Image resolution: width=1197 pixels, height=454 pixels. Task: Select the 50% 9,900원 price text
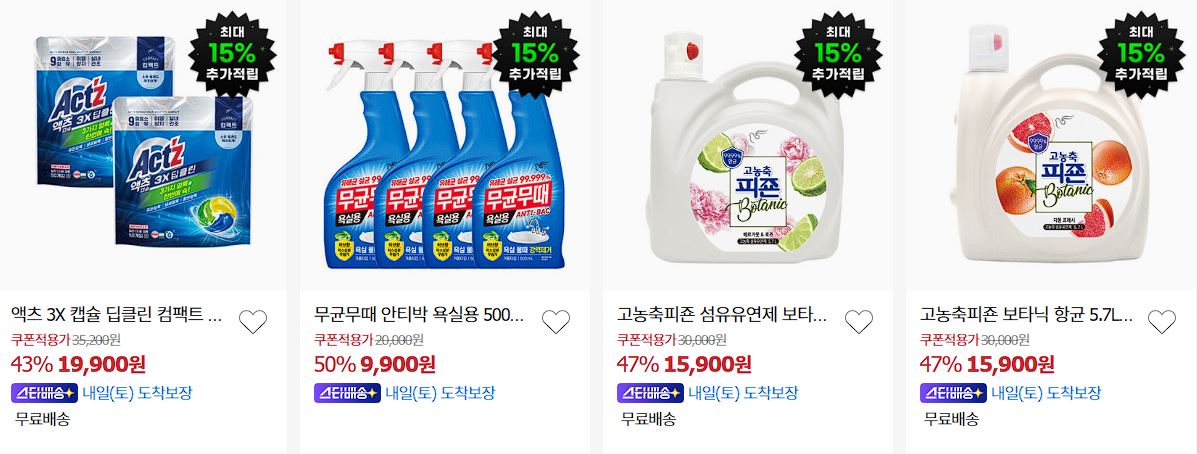coord(375,364)
